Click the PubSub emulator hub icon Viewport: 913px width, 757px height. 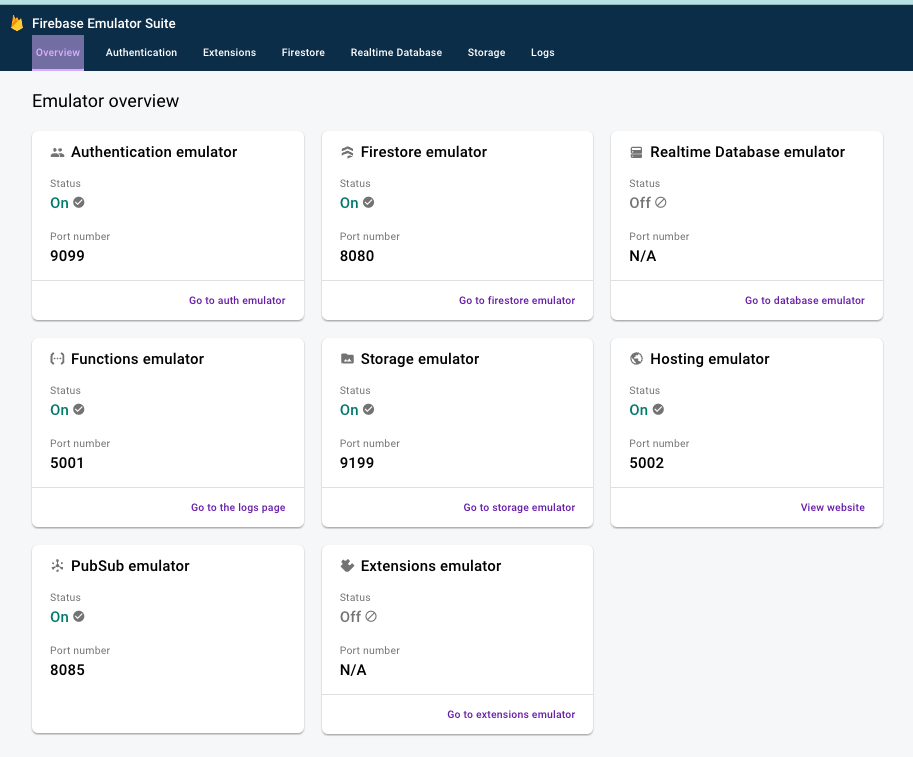click(57, 565)
